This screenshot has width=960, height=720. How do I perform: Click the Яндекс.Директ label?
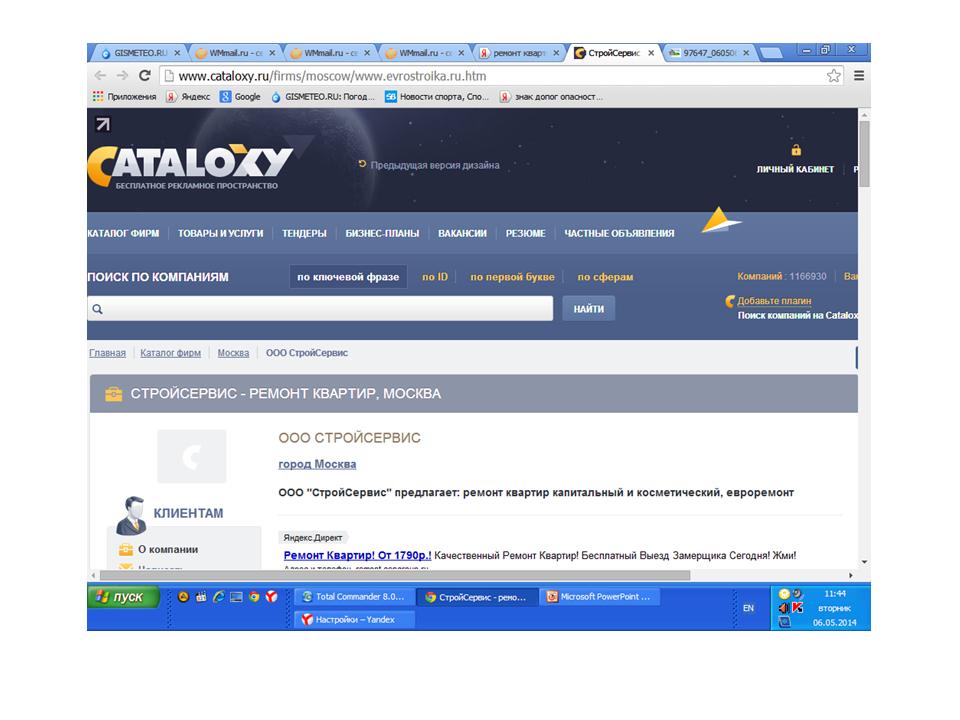coord(313,538)
